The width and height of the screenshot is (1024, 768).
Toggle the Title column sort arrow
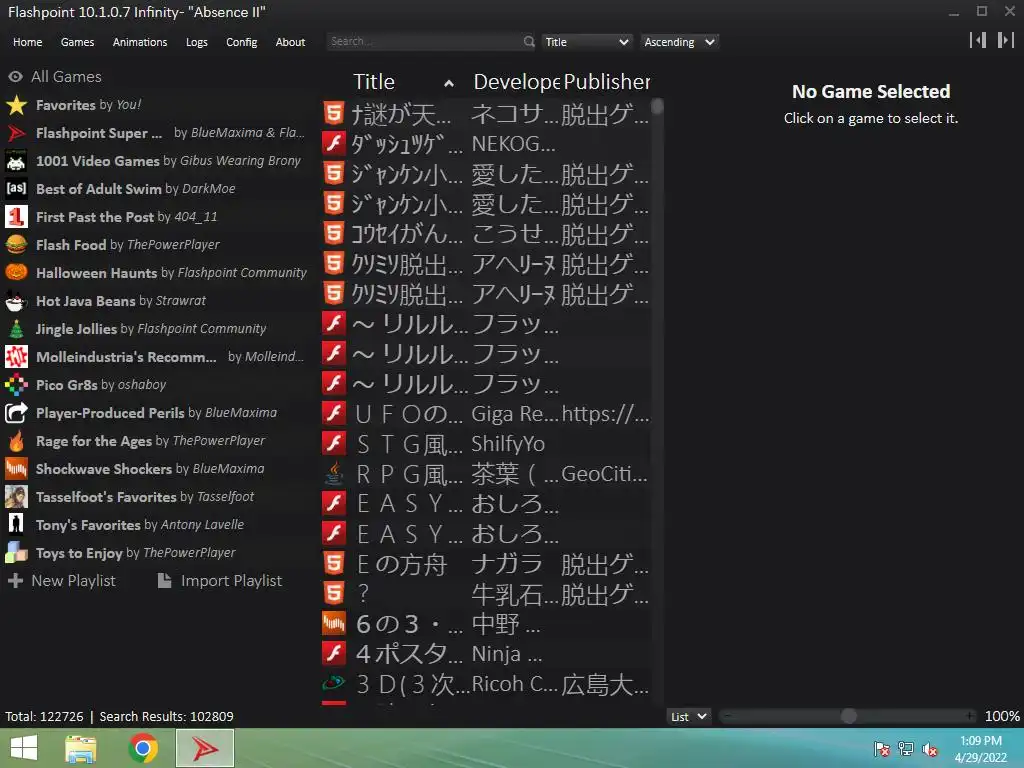449,83
